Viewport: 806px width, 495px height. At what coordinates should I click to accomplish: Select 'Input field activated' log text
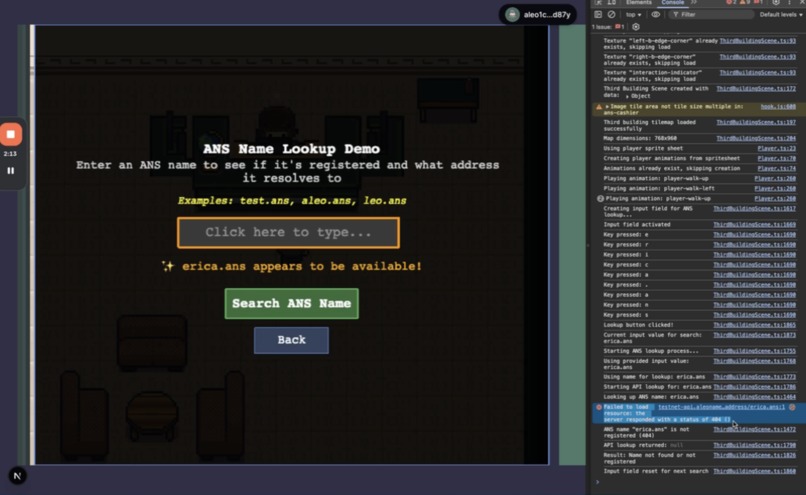637,225
